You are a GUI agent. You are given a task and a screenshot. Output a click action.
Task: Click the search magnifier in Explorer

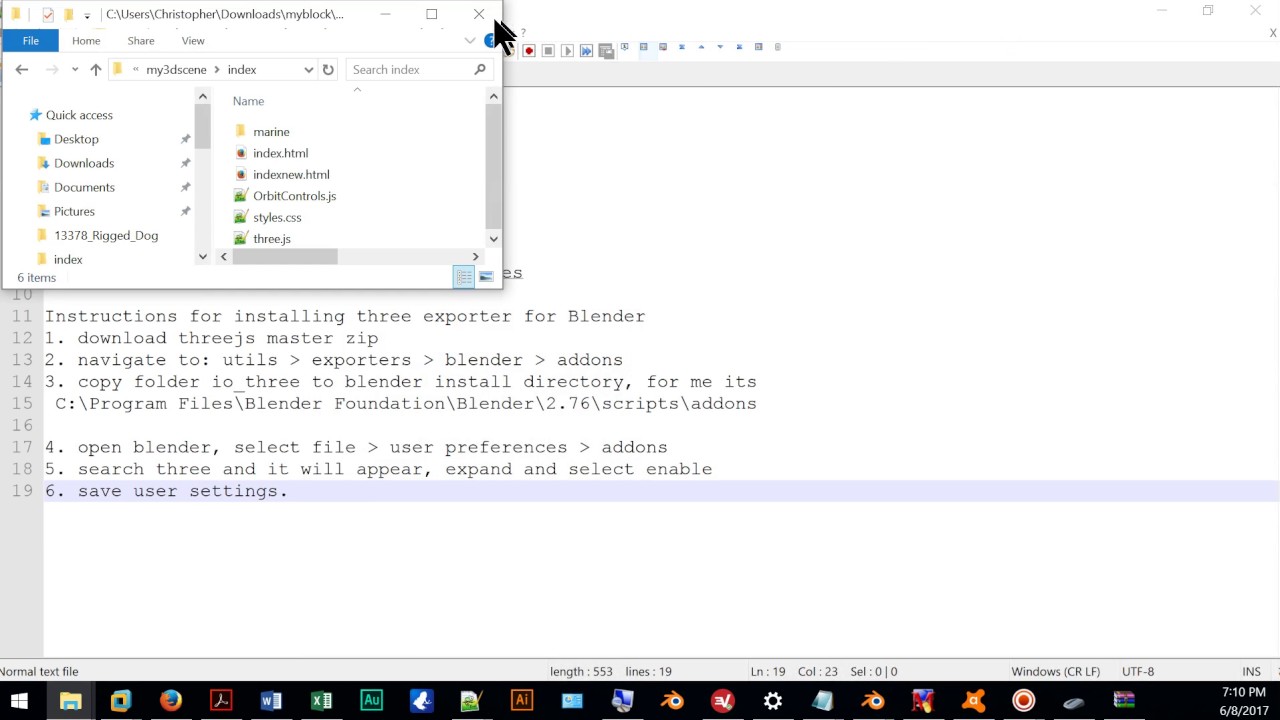pos(480,69)
